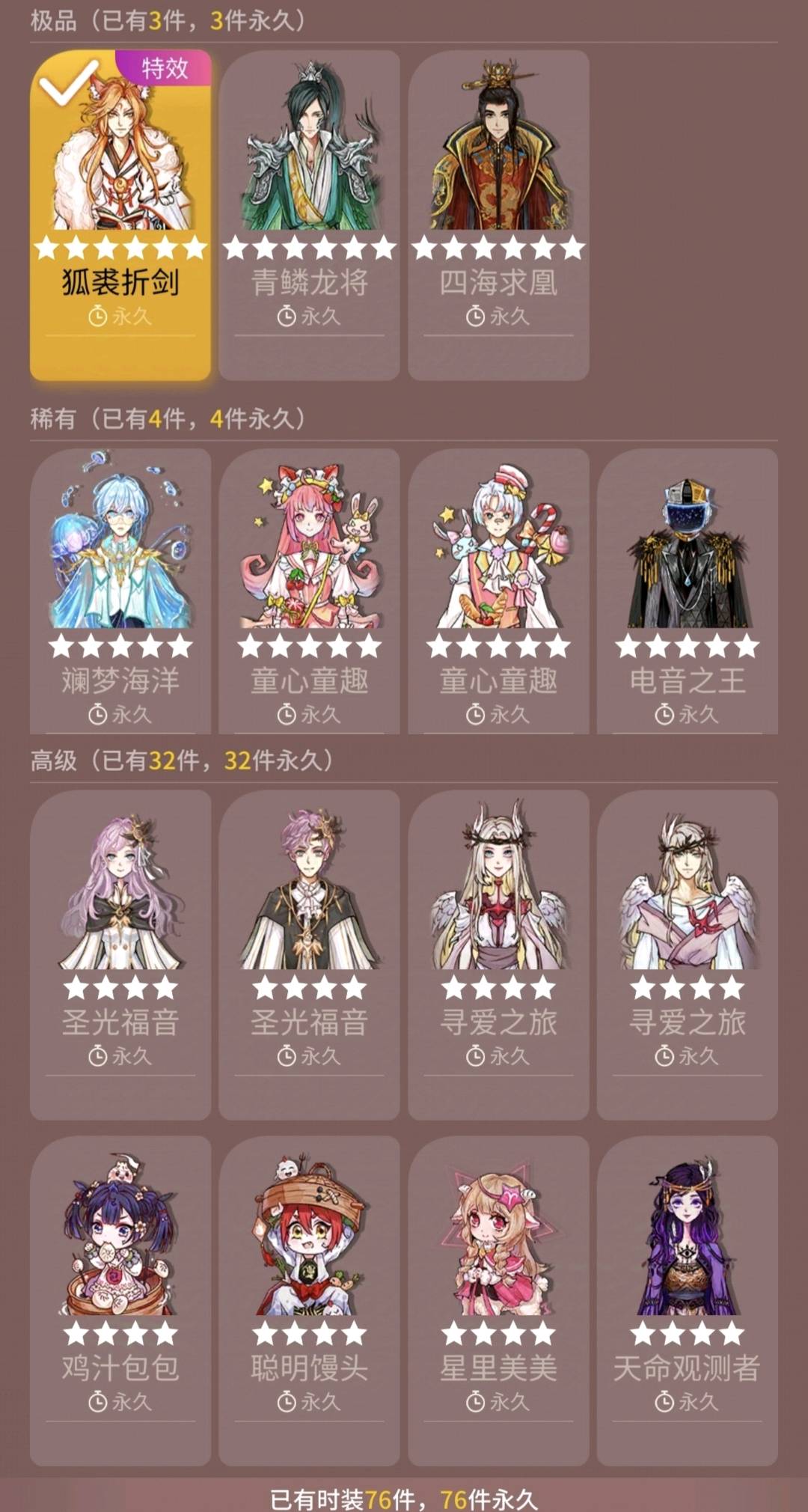The width and height of the screenshot is (808, 1512).
Task: Tap the clock icon under 电音之王
Action: click(x=664, y=715)
